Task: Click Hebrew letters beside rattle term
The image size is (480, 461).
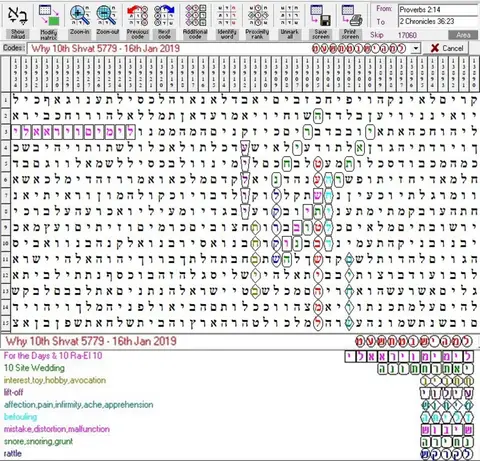Action: tap(447, 454)
